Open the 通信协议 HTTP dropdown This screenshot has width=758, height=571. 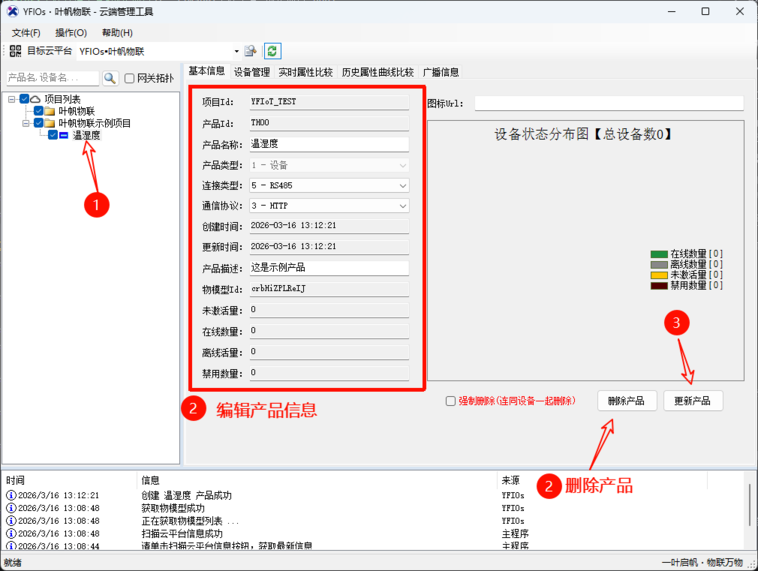click(403, 206)
